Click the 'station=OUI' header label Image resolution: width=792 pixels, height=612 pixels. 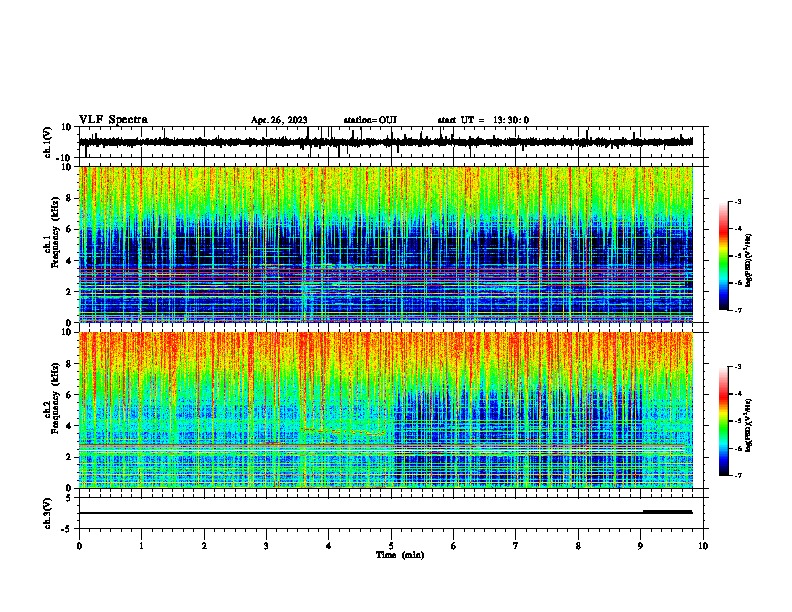[370, 120]
